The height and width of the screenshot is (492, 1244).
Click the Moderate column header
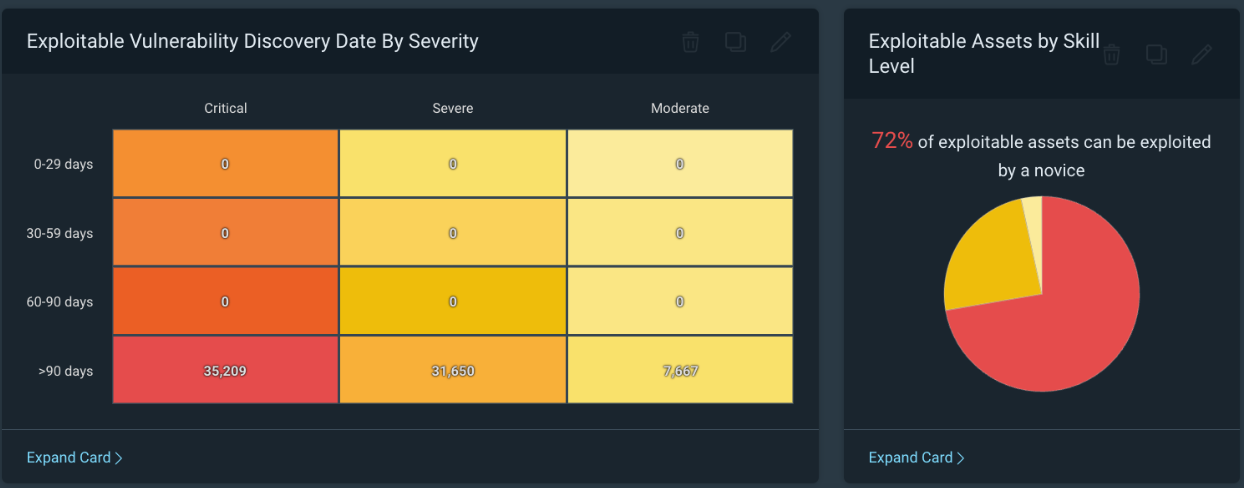coord(680,108)
